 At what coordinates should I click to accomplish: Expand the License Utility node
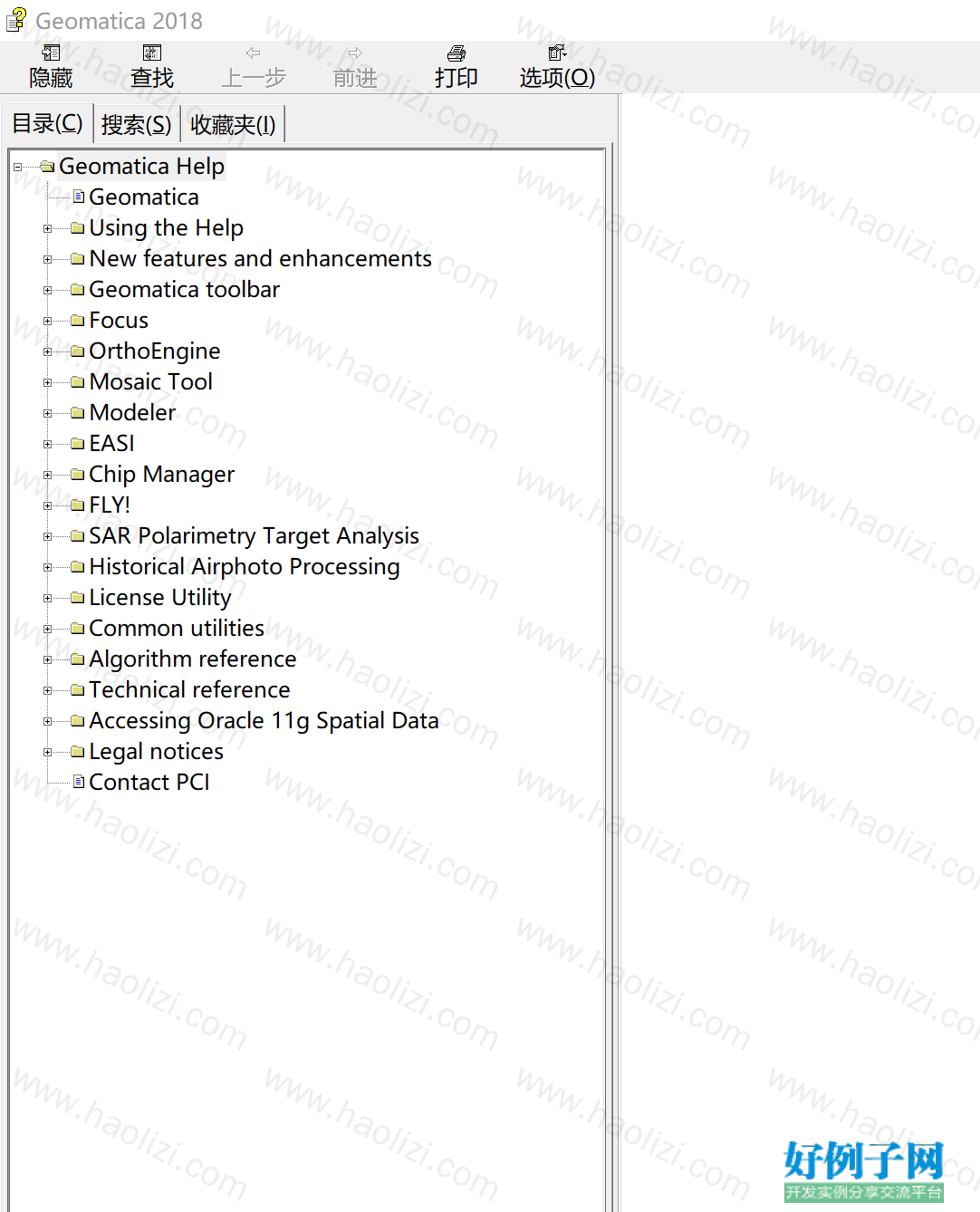point(47,598)
